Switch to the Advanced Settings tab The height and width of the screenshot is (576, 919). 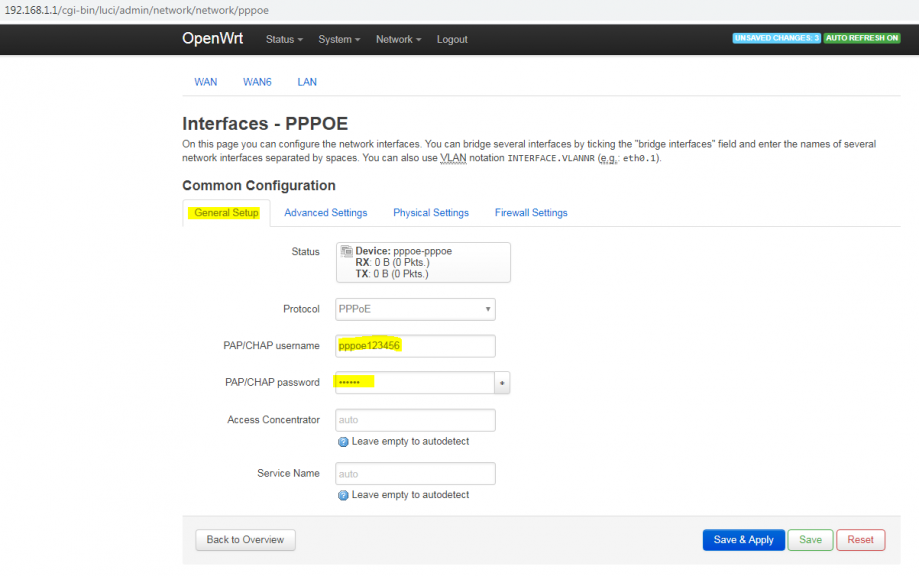point(325,213)
